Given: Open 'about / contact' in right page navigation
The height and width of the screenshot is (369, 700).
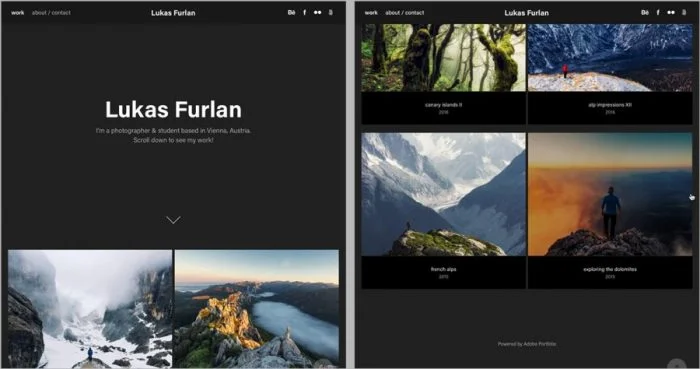Looking at the screenshot, I should [x=405, y=13].
